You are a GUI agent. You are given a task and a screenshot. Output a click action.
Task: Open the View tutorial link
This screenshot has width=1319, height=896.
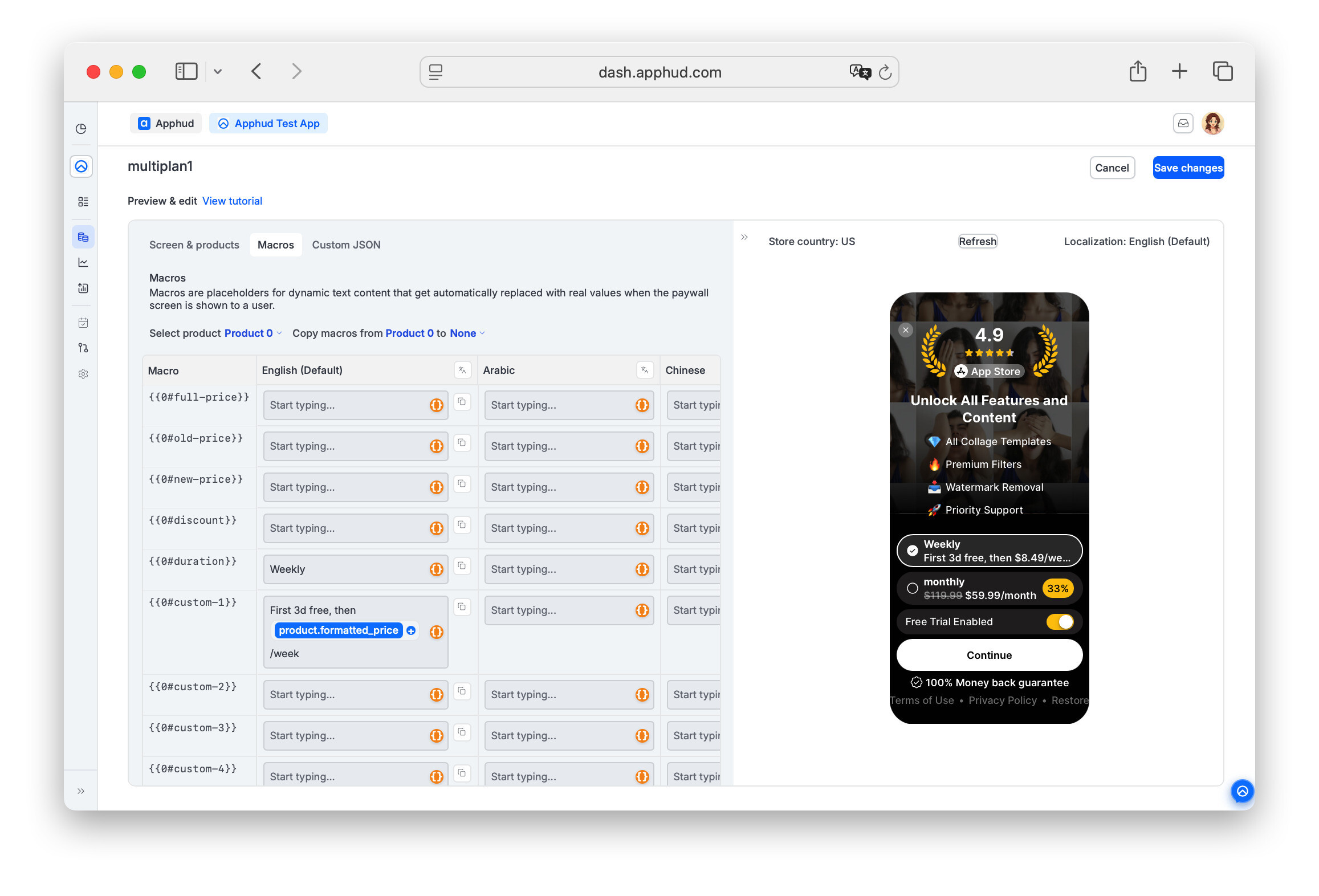tap(232, 201)
